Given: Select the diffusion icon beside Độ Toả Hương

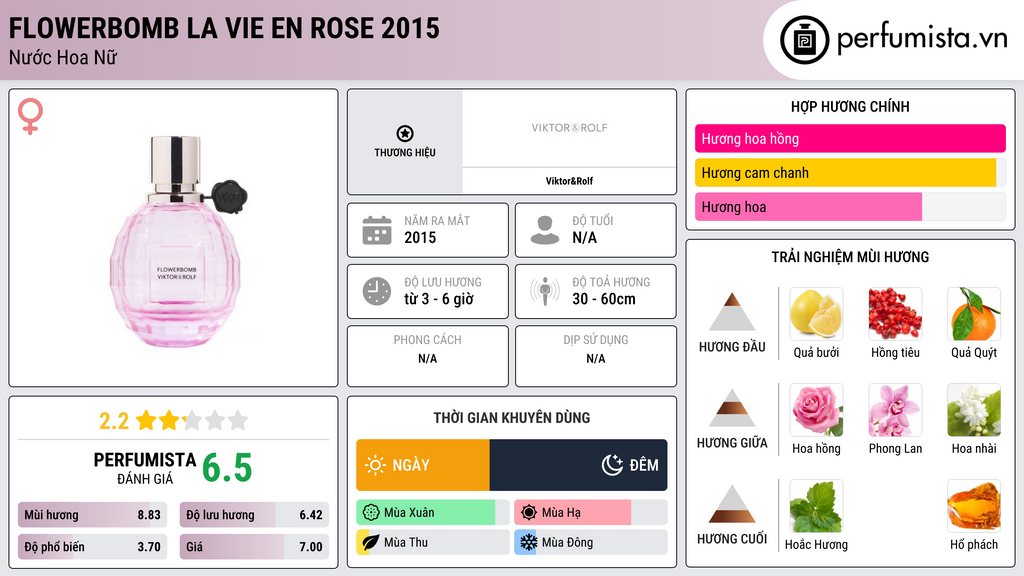Looking at the screenshot, I should 545,291.
